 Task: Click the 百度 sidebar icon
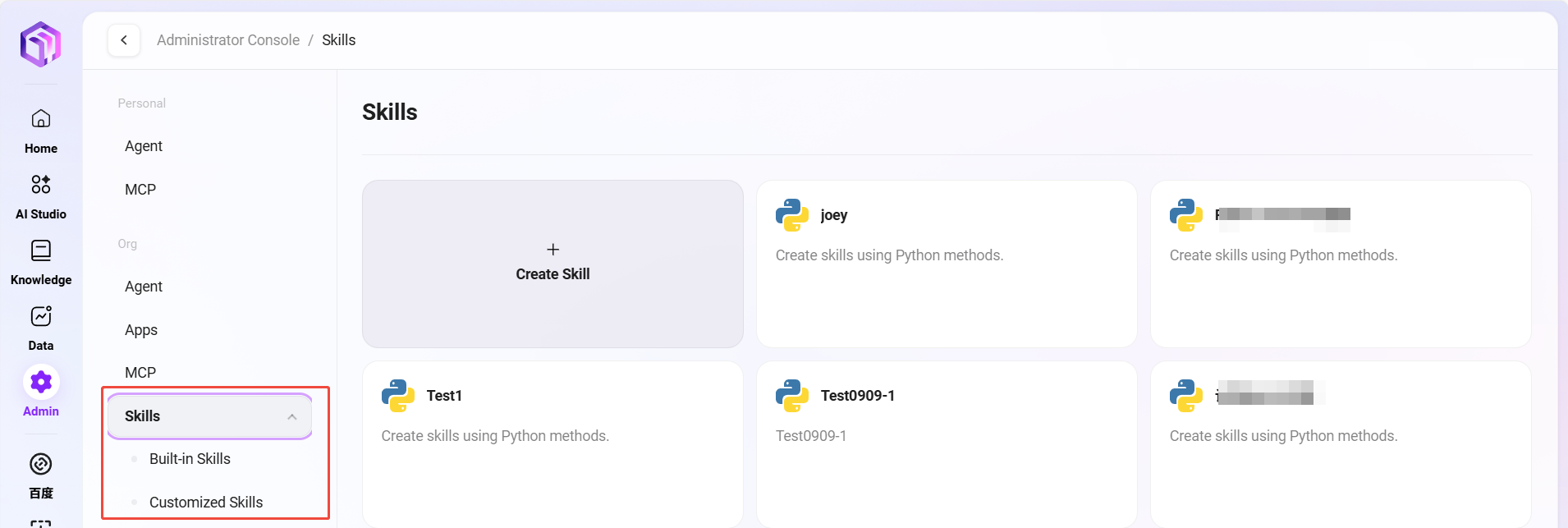click(40, 465)
